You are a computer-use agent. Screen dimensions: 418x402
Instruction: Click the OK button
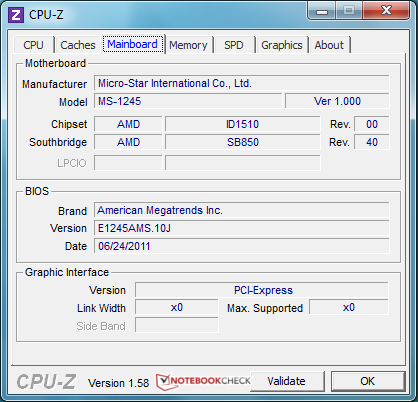coord(368,381)
